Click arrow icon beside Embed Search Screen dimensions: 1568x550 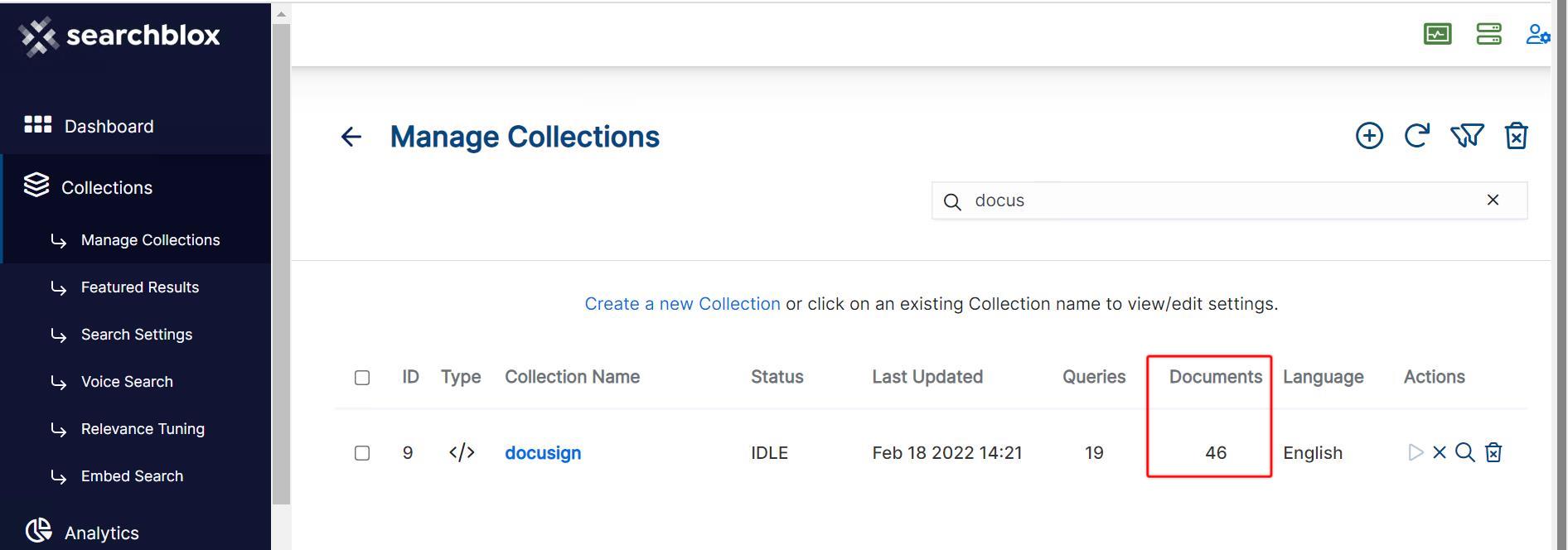pos(59,477)
